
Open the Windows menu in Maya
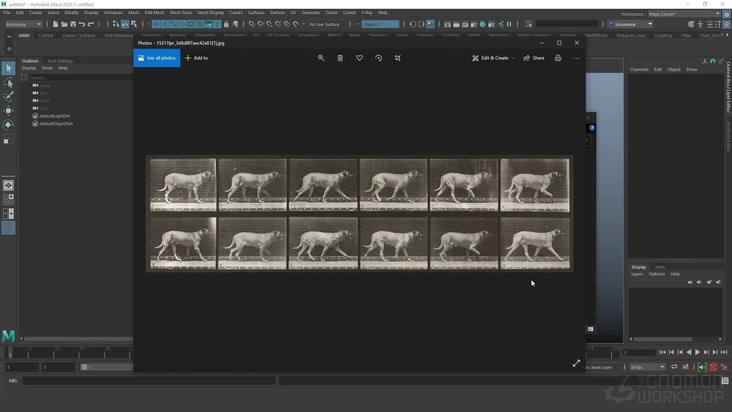tap(113, 13)
